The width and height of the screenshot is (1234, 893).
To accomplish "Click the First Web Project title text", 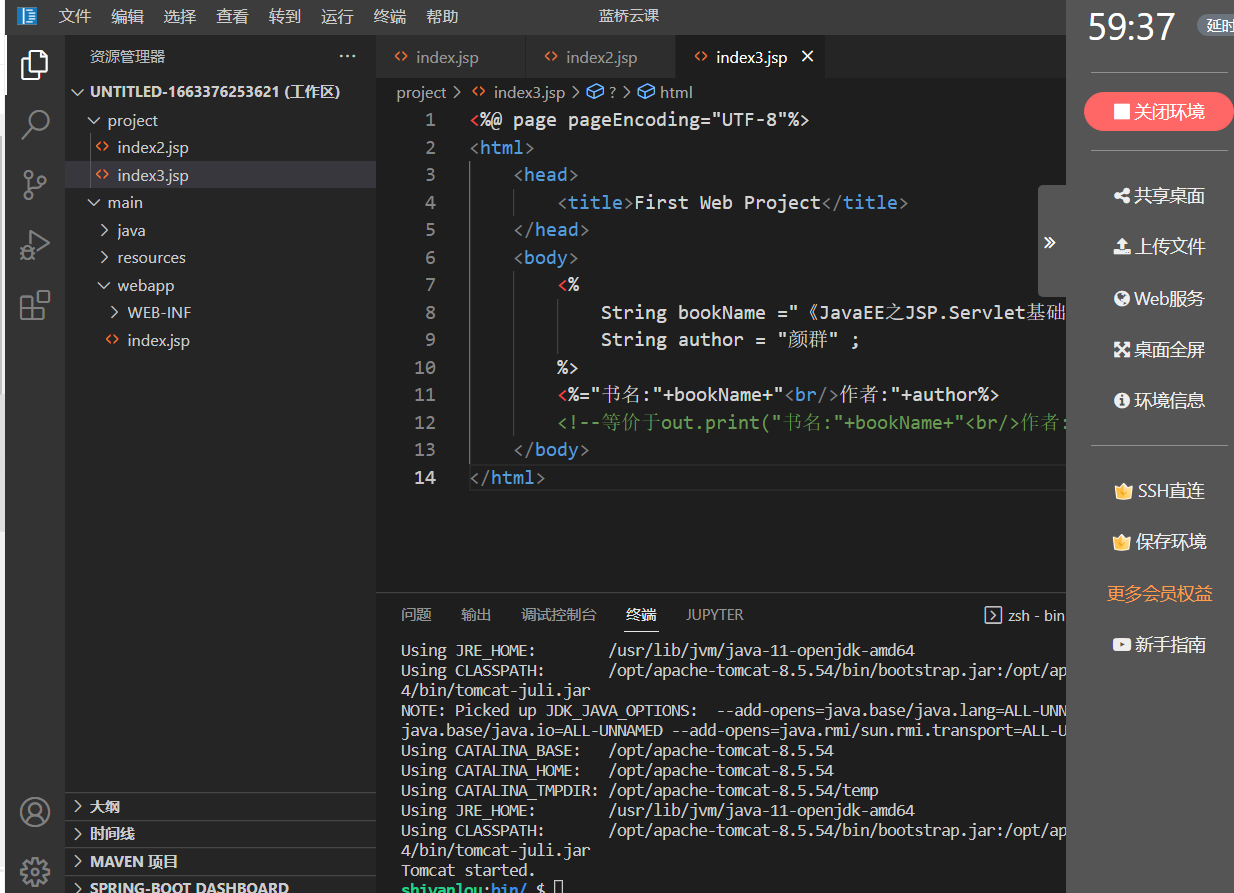I will tap(727, 202).
